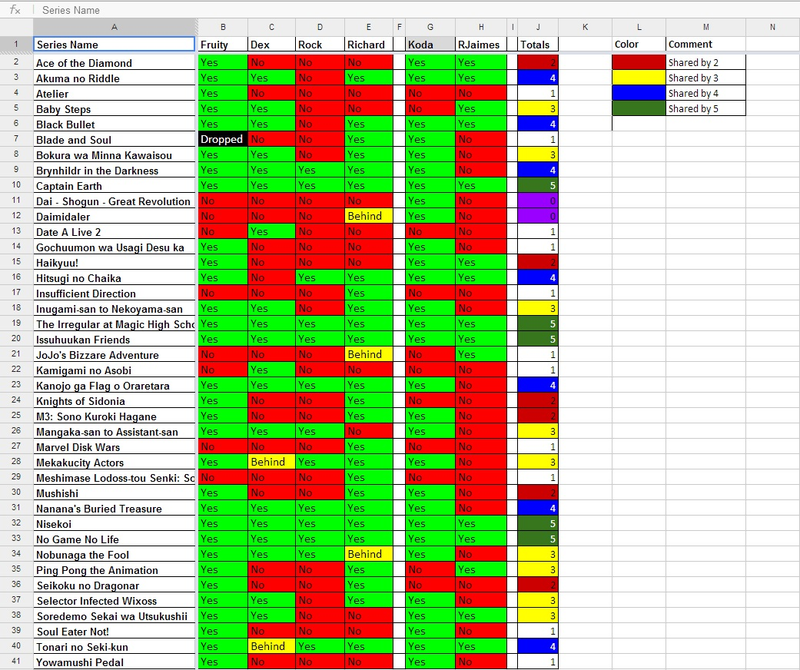Click Rock's Yes cell for Hitsugi no Chaika

[320, 277]
